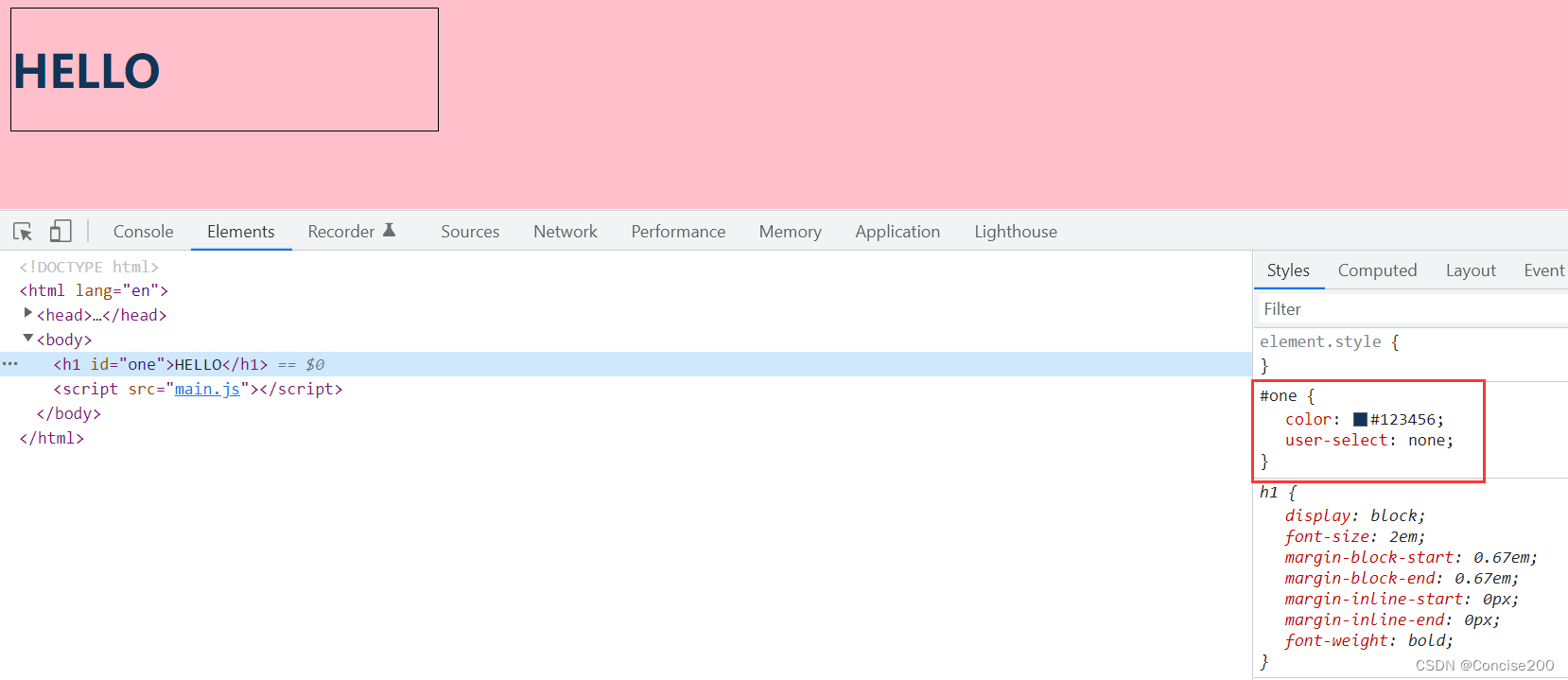Activate the inspect element picker icon
1568x680 pixels.
[23, 232]
